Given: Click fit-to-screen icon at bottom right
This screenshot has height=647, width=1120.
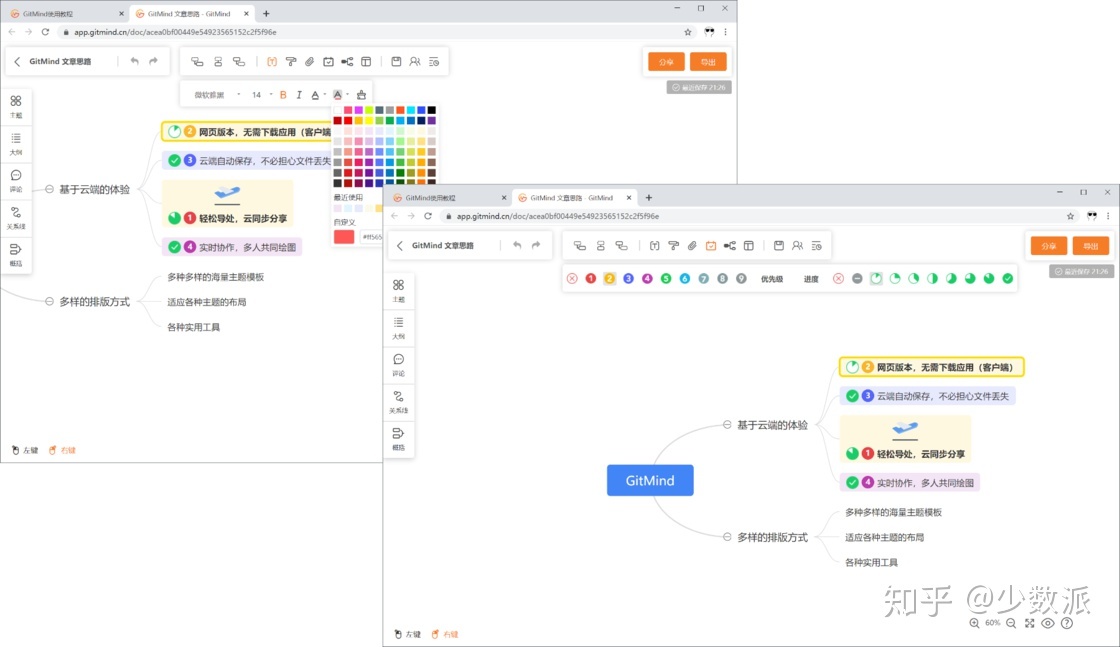Looking at the screenshot, I should point(1029,623).
